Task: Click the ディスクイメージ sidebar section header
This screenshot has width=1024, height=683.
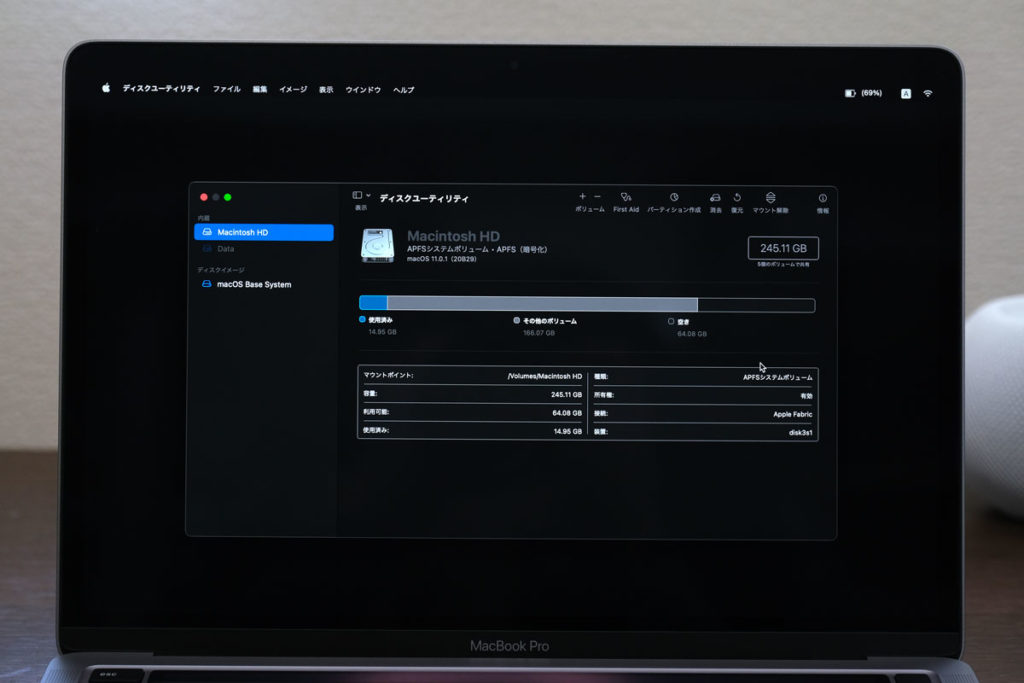Action: click(221, 270)
